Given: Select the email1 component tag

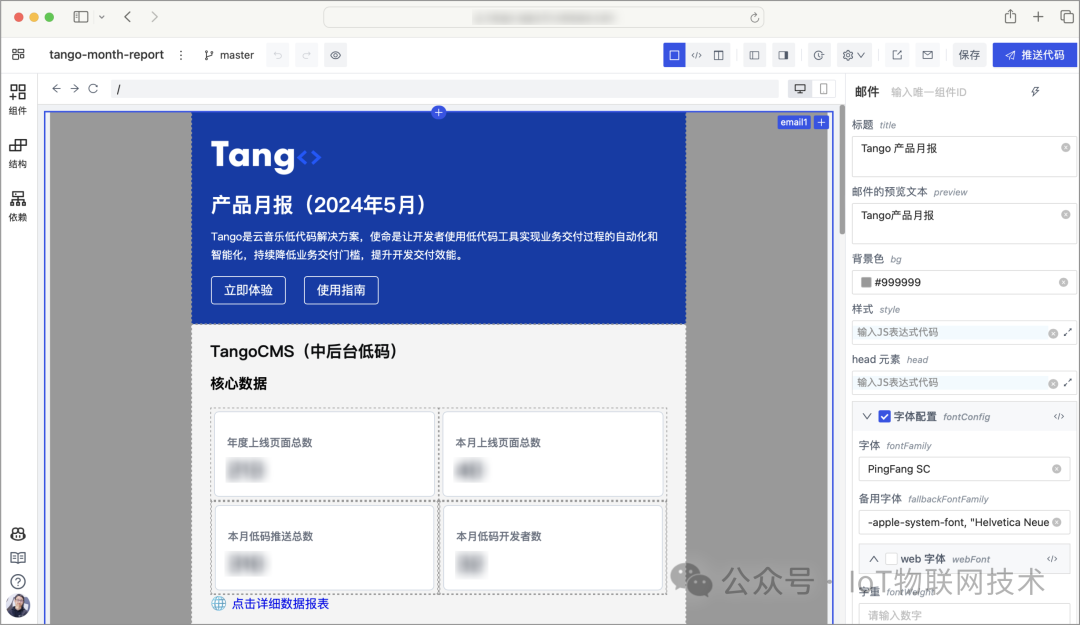Looking at the screenshot, I should (793, 122).
